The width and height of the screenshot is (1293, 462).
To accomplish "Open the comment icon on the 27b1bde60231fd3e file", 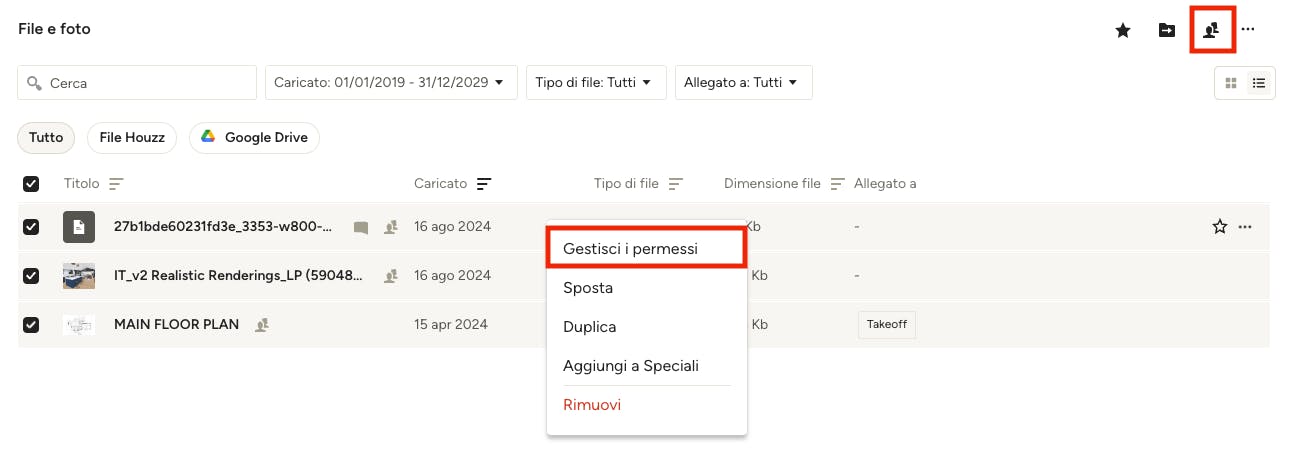I will point(361,227).
